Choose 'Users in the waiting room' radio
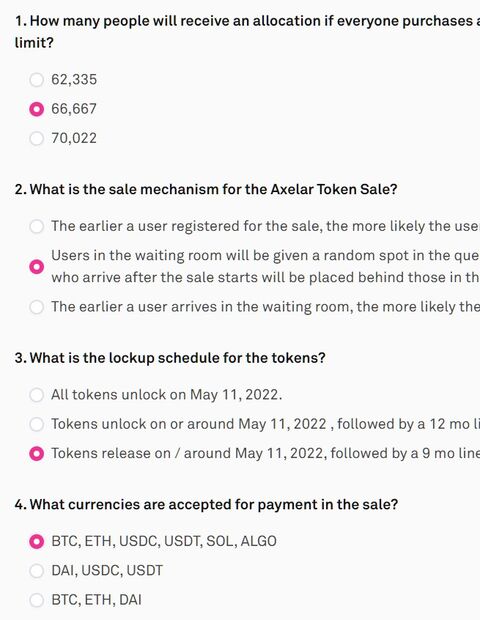This screenshot has width=480, height=620. (36, 267)
